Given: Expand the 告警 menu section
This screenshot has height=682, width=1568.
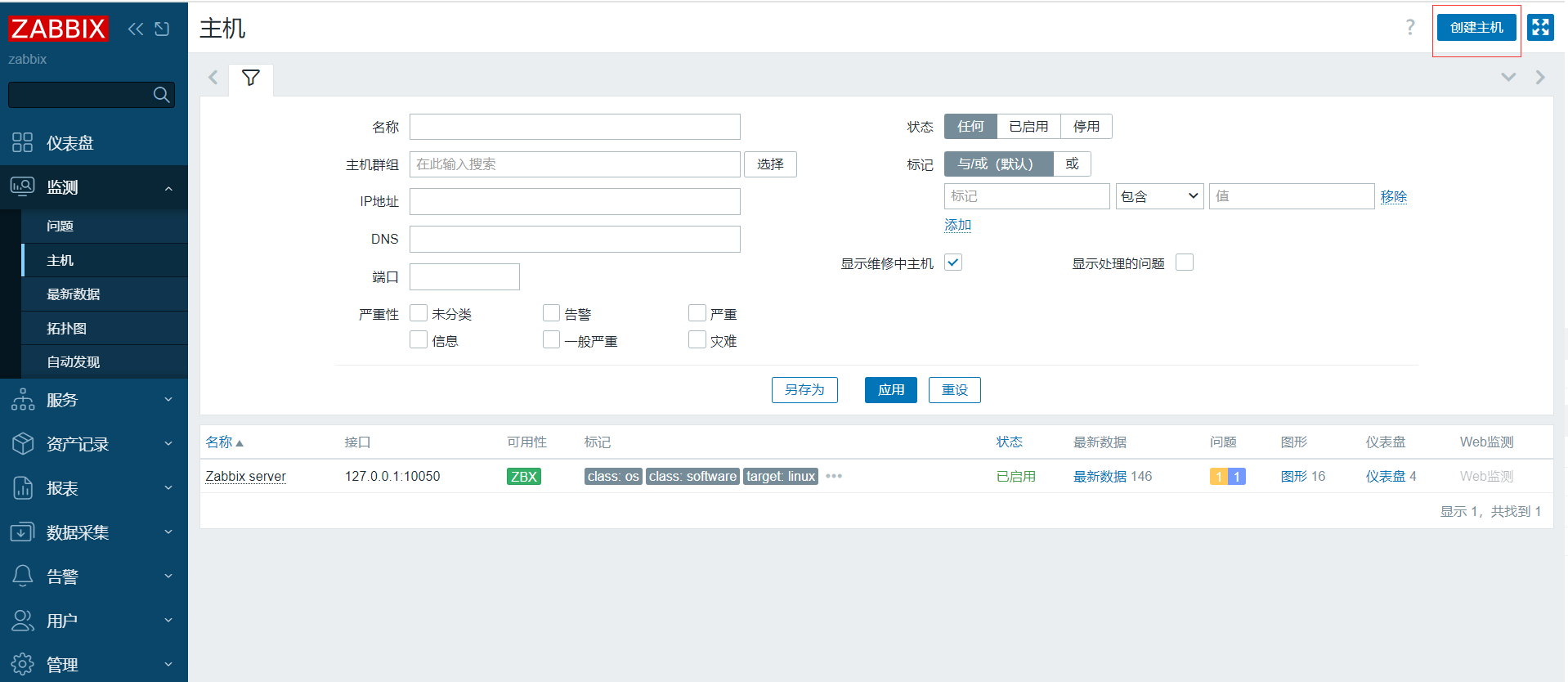Looking at the screenshot, I should [168, 577].
